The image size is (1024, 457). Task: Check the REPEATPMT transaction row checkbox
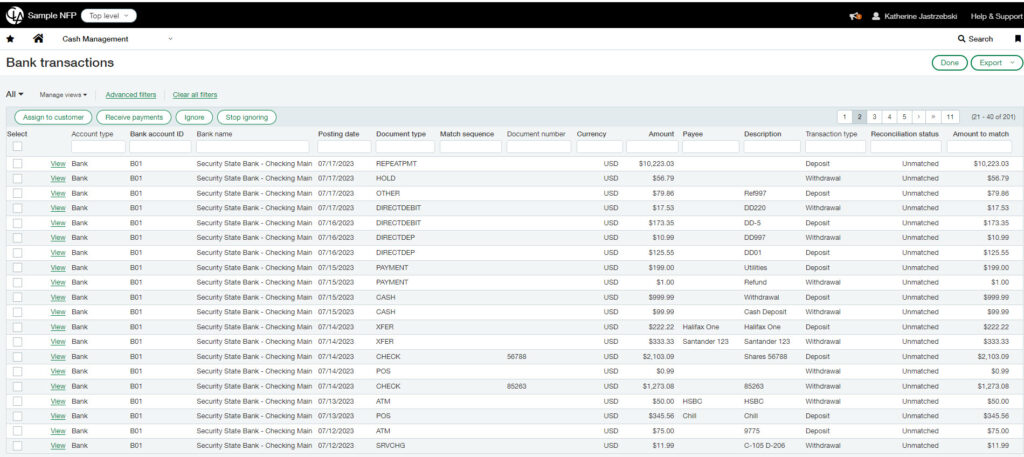click(x=17, y=163)
